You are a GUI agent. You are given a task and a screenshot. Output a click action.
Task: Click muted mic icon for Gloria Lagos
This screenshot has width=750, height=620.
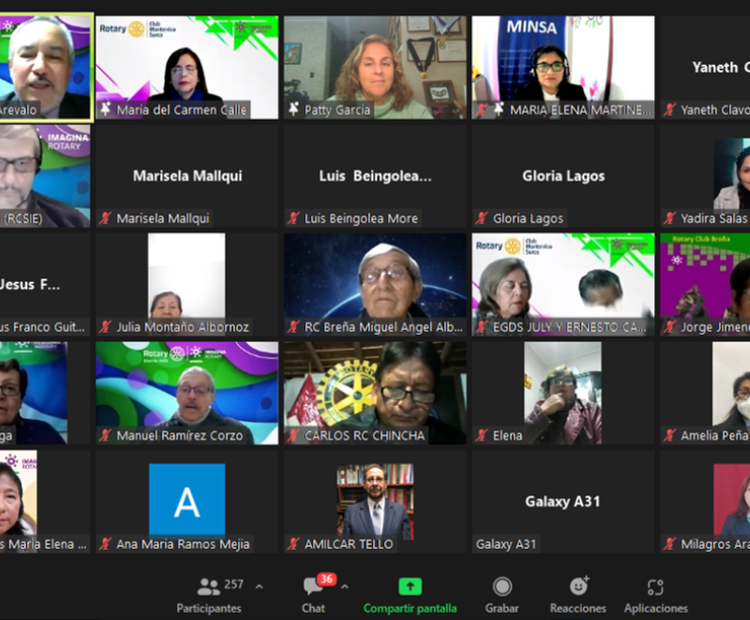tap(482, 218)
